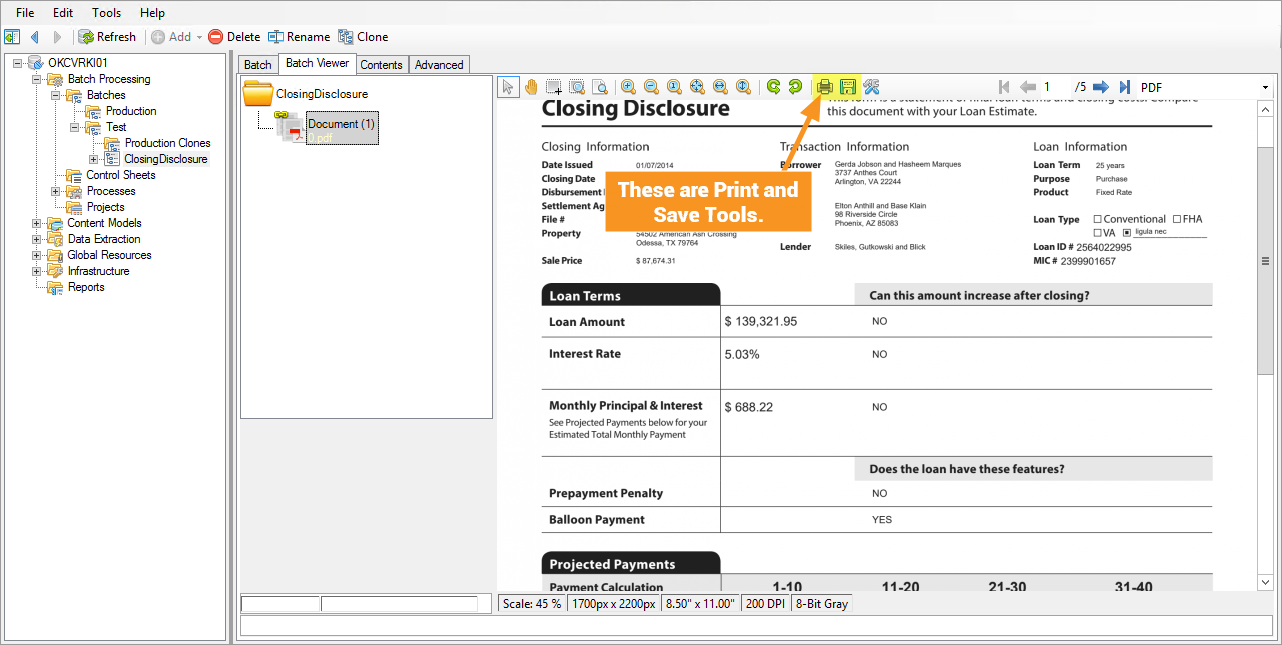Open the viewer settings wrench icon

pos(871,87)
